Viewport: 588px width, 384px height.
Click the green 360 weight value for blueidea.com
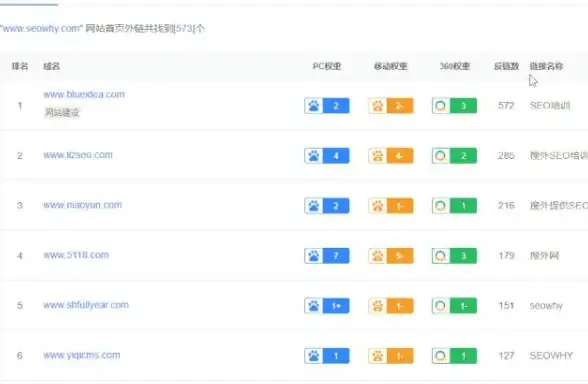(464, 106)
